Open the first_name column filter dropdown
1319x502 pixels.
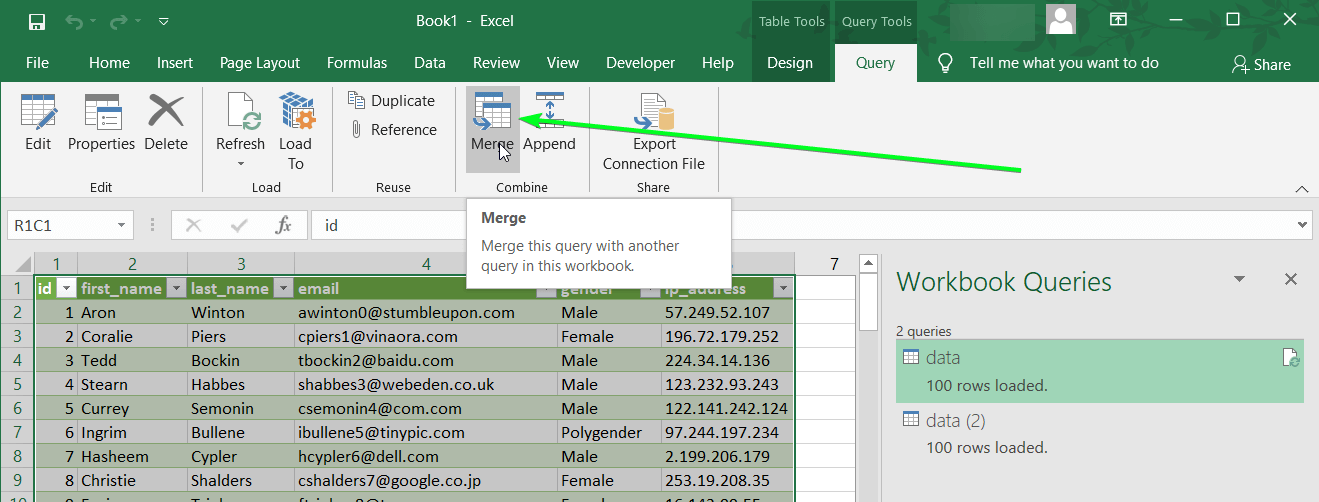(x=176, y=288)
